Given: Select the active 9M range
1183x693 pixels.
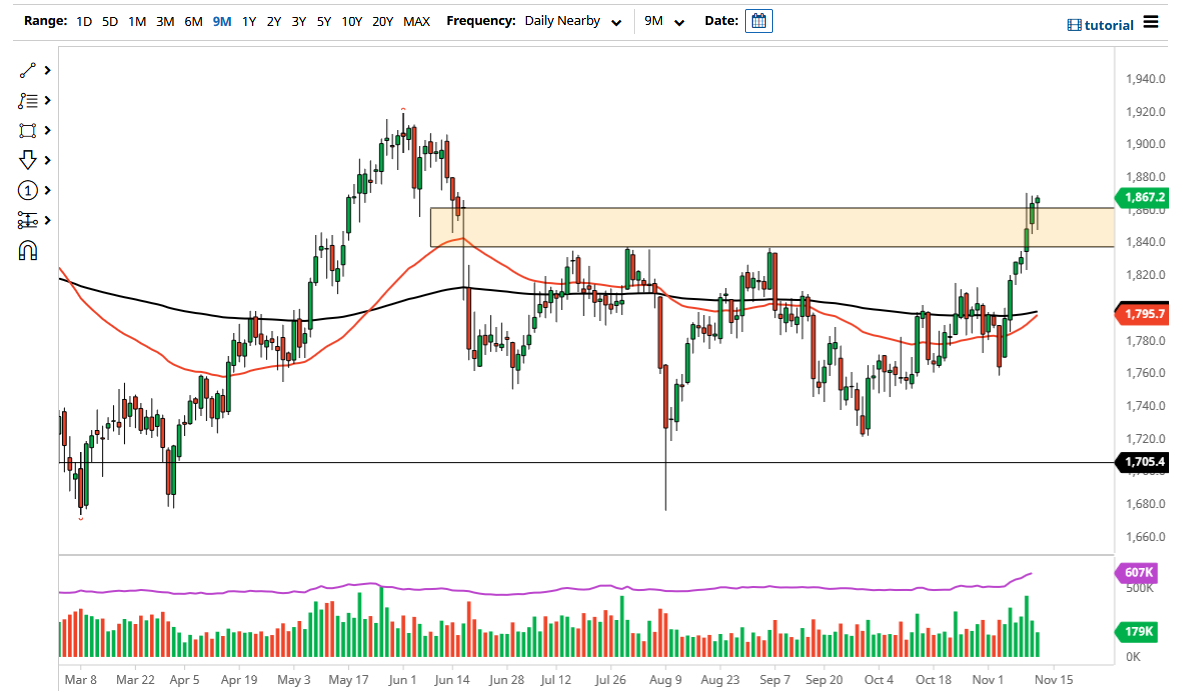Looking at the screenshot, I should 222,21.
